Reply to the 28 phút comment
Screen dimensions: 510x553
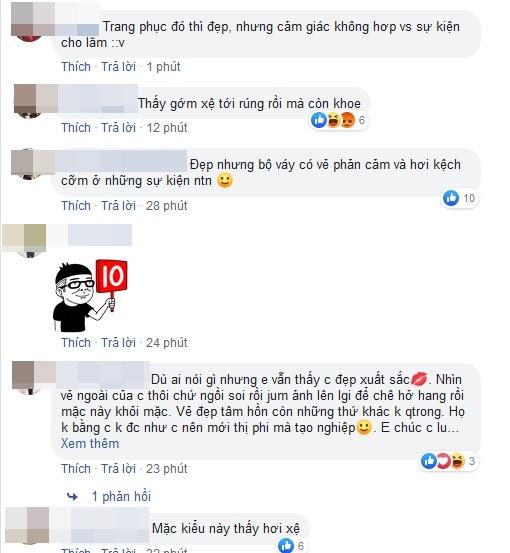(119, 206)
